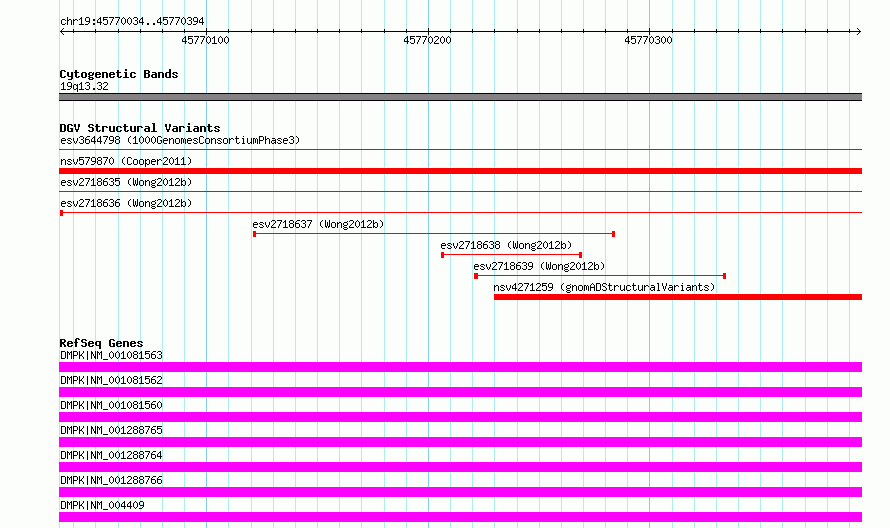Select the nsv579870 (Cooper2011) label
The height and width of the screenshot is (528, 890).
tap(126, 161)
